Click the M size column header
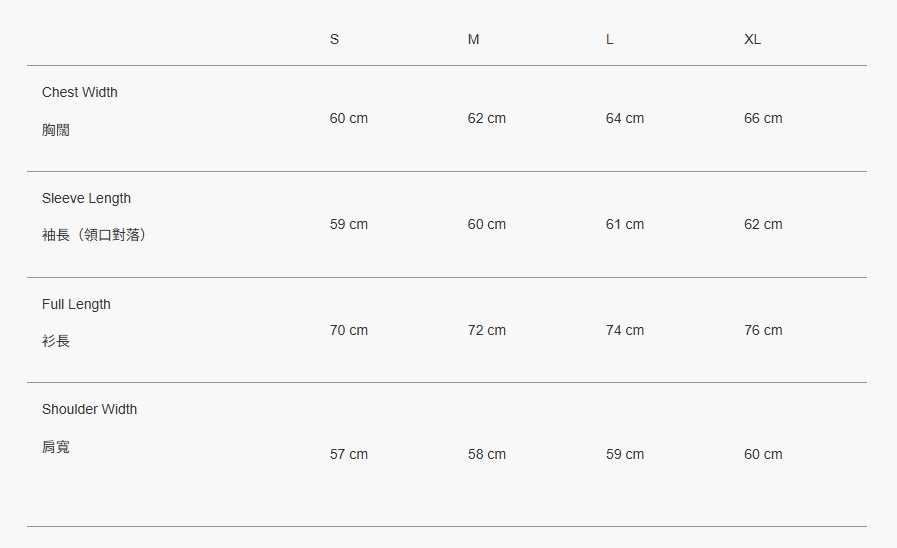Image resolution: width=897 pixels, height=548 pixels. point(473,39)
